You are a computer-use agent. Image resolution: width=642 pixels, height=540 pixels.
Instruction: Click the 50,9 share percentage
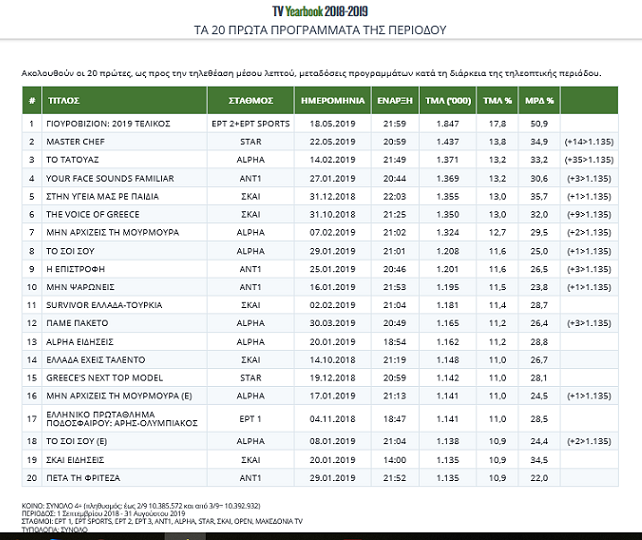(x=539, y=124)
